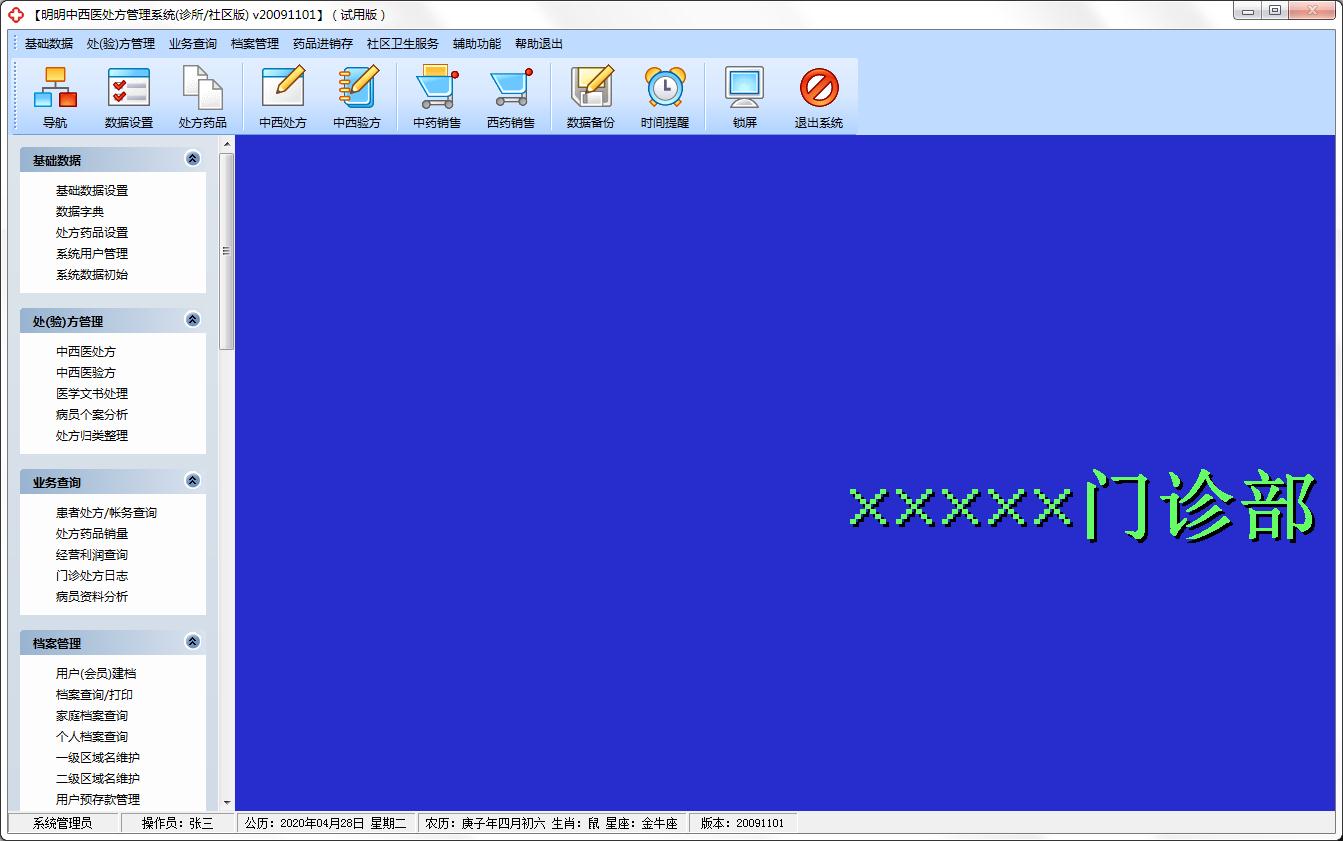Image resolution: width=1343 pixels, height=841 pixels.
Task: Collapse the 基础数据 sidebar panel
Action: [193, 159]
